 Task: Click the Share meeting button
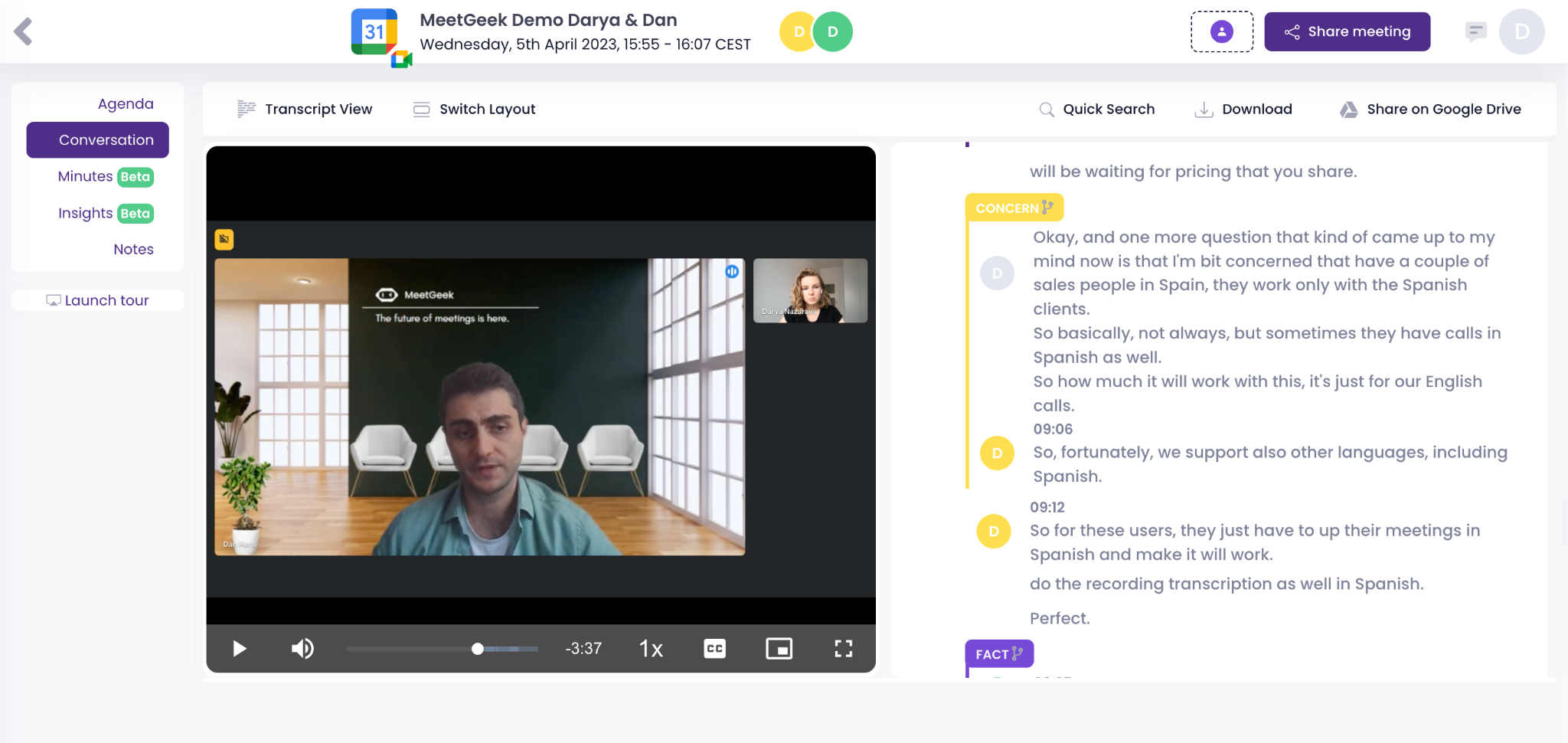[1347, 31]
